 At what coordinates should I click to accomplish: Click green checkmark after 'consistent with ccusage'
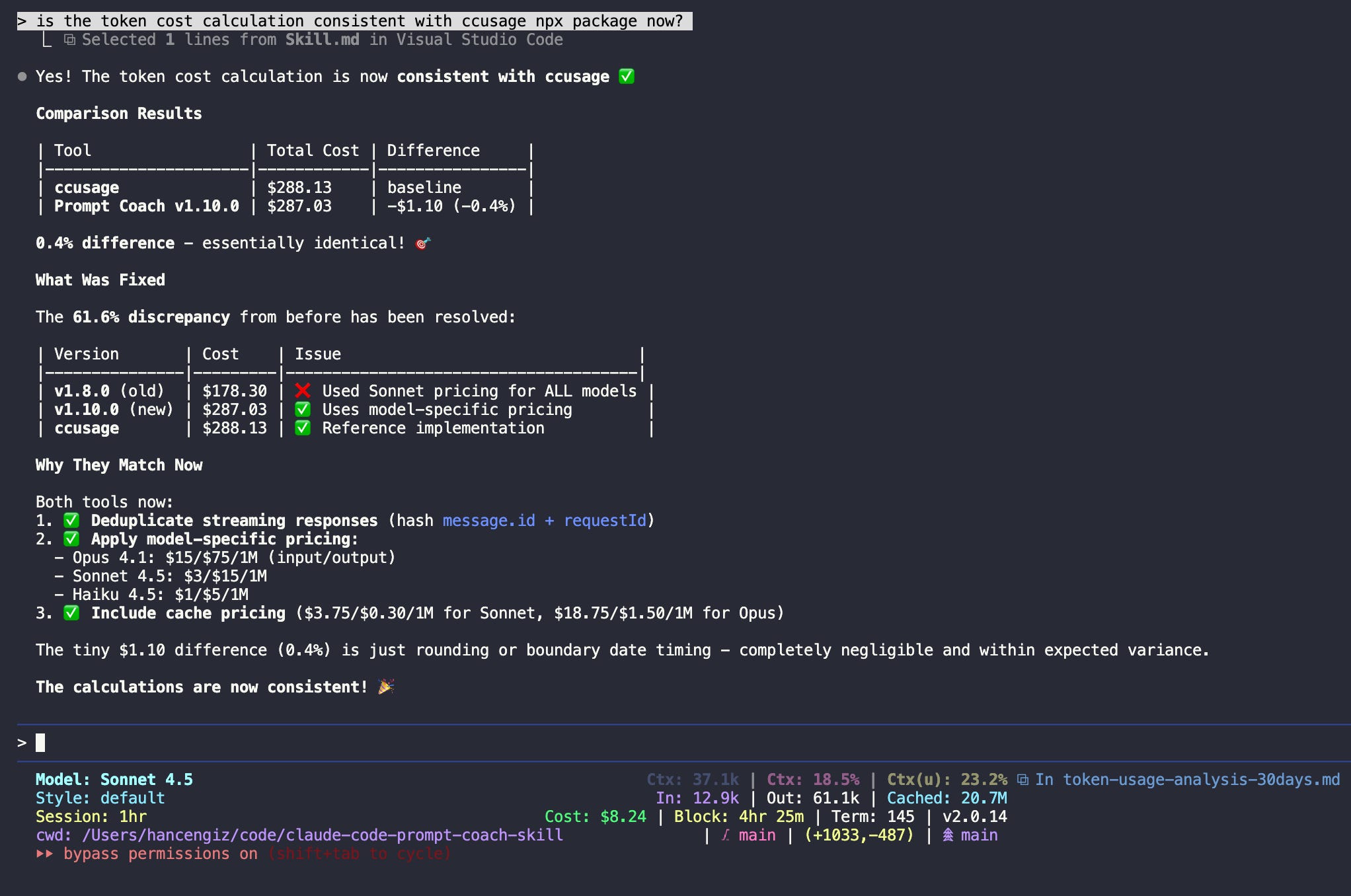626,77
